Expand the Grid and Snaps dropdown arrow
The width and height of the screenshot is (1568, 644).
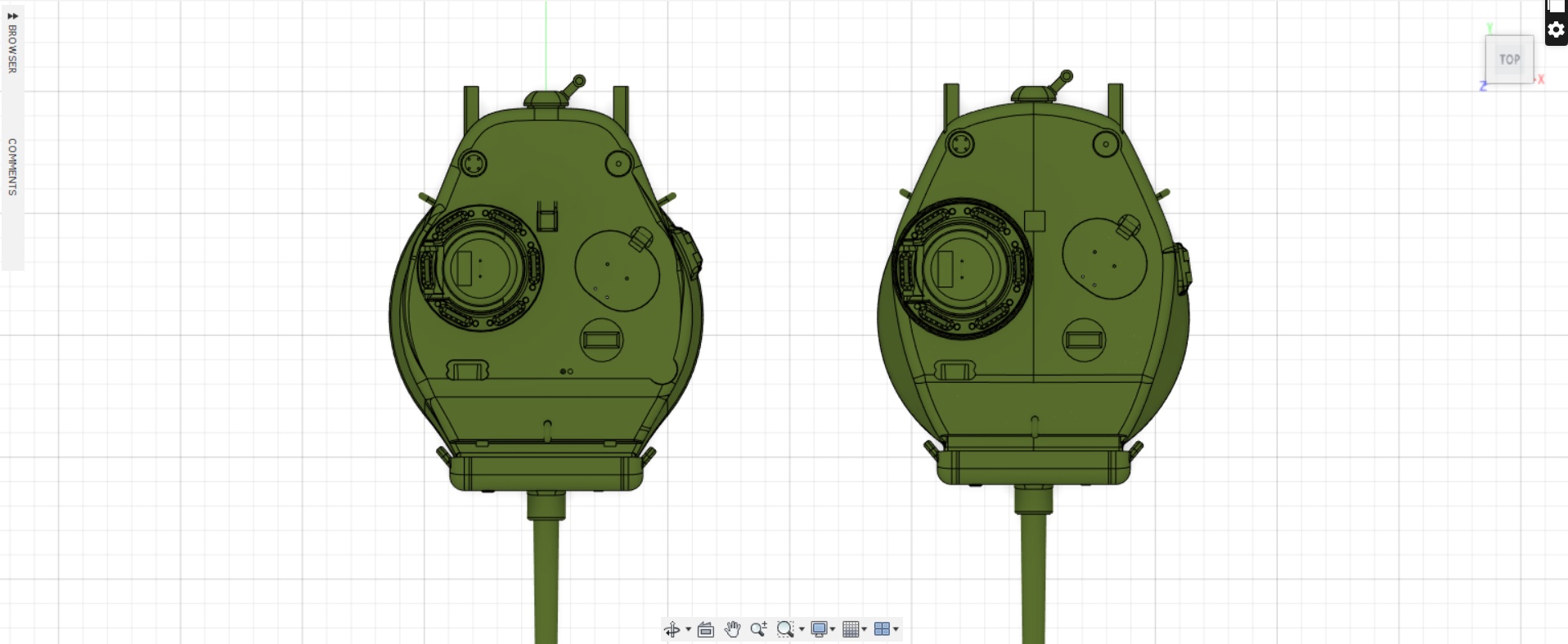pos(865,629)
